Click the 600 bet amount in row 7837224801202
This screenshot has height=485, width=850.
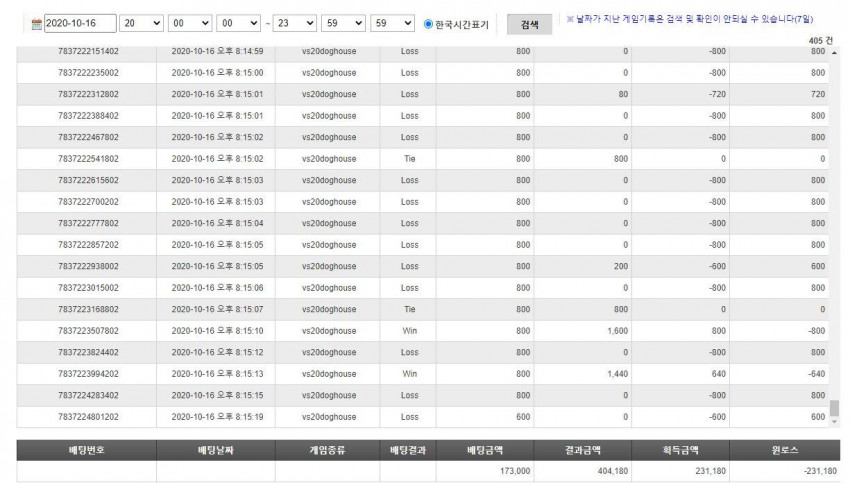(523, 417)
